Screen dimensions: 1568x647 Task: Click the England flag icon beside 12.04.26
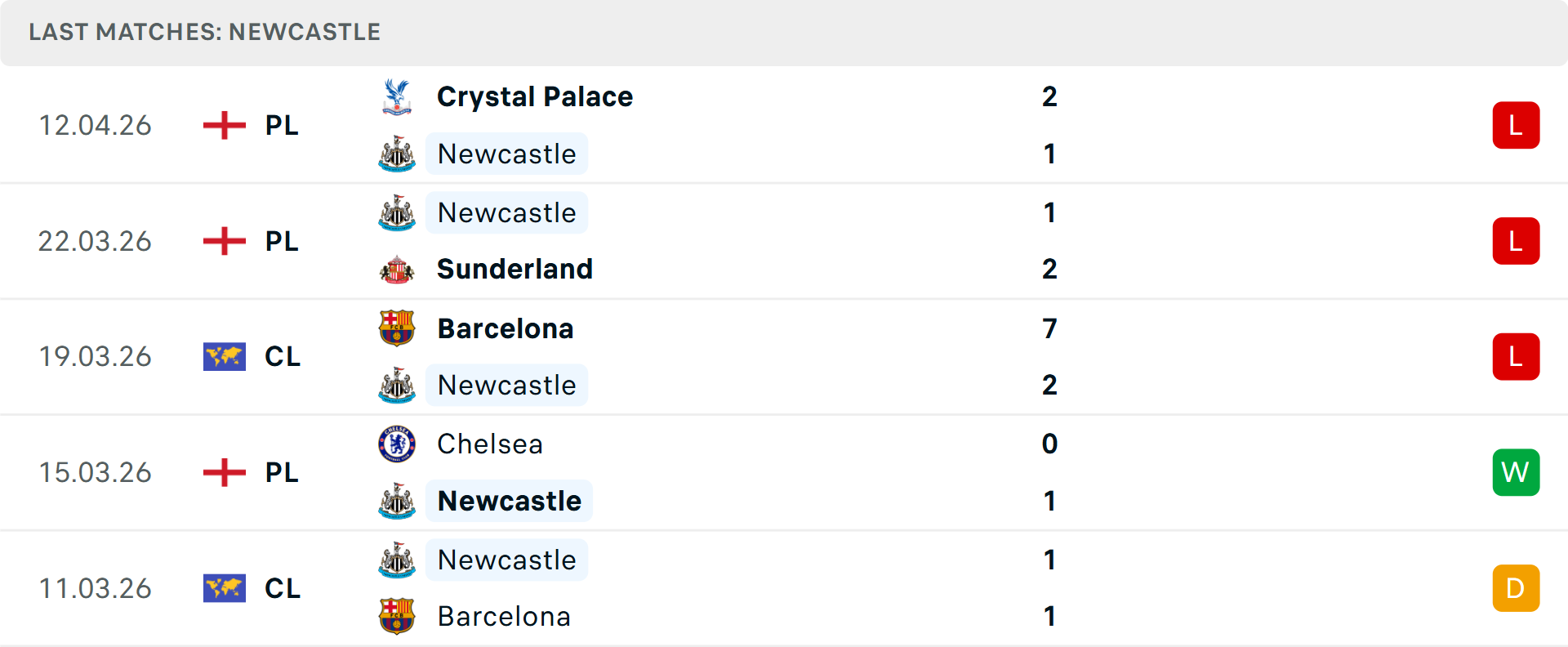click(x=224, y=124)
